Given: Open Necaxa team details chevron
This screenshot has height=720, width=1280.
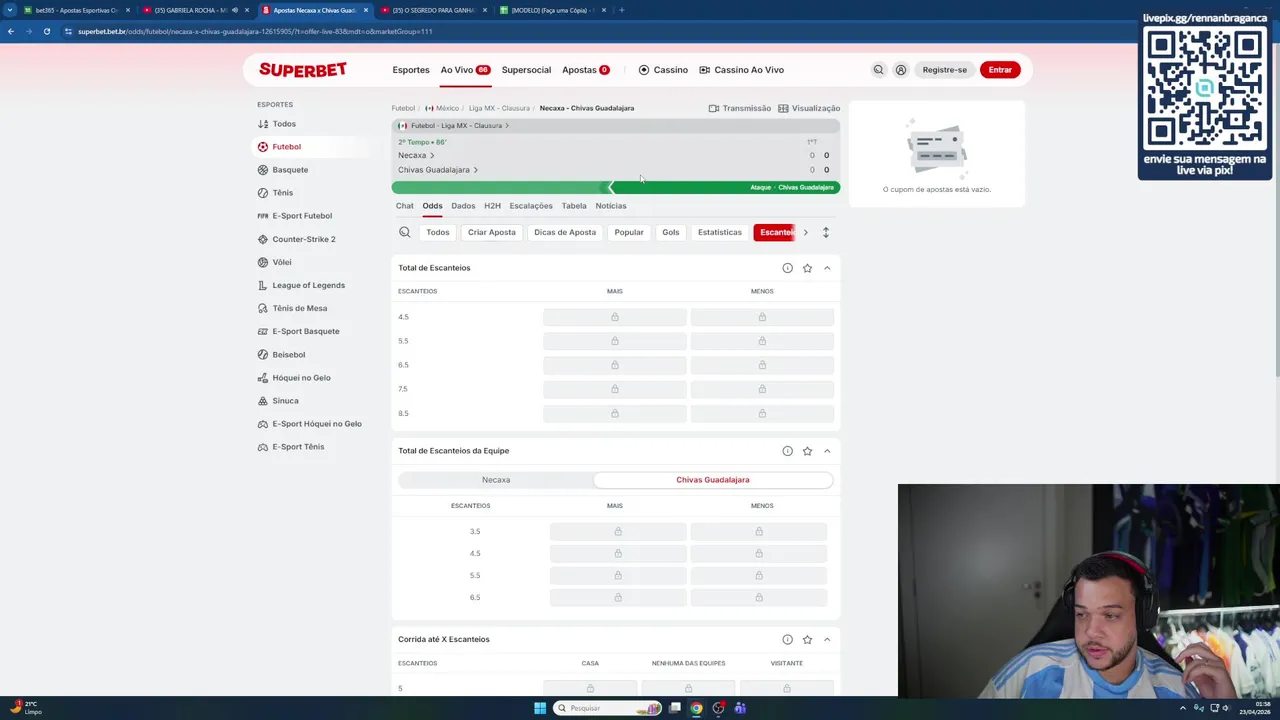Looking at the screenshot, I should (x=432, y=155).
